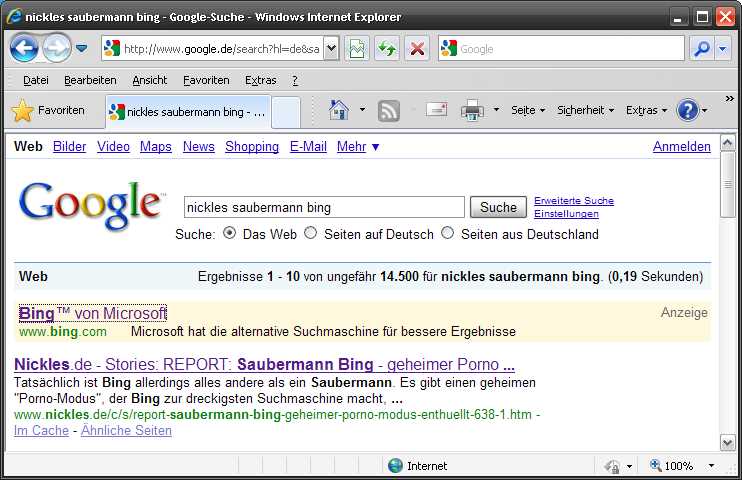Click the scrollbar down arrow
The height and width of the screenshot is (480, 742).
(x=727, y=443)
